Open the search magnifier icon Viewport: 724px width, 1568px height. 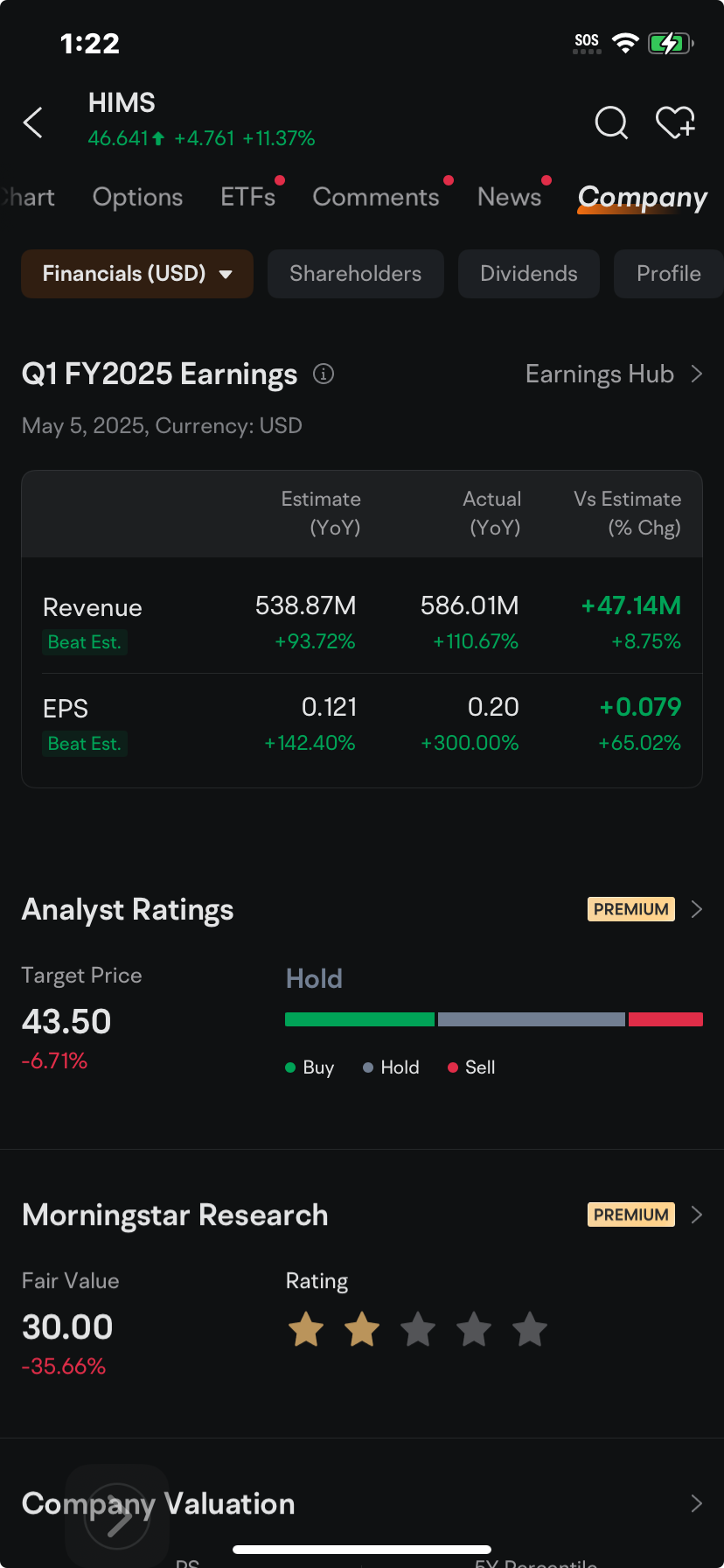(x=611, y=122)
